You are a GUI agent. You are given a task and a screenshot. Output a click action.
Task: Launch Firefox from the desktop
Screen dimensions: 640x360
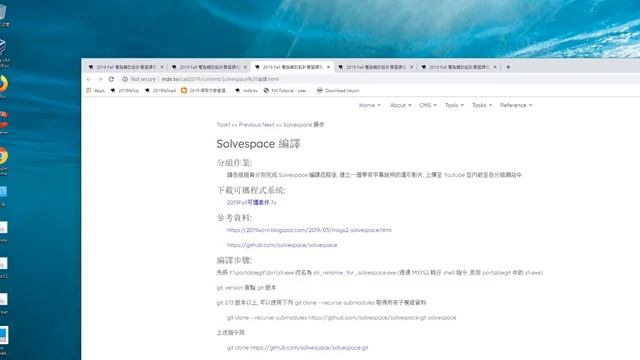point(3,87)
